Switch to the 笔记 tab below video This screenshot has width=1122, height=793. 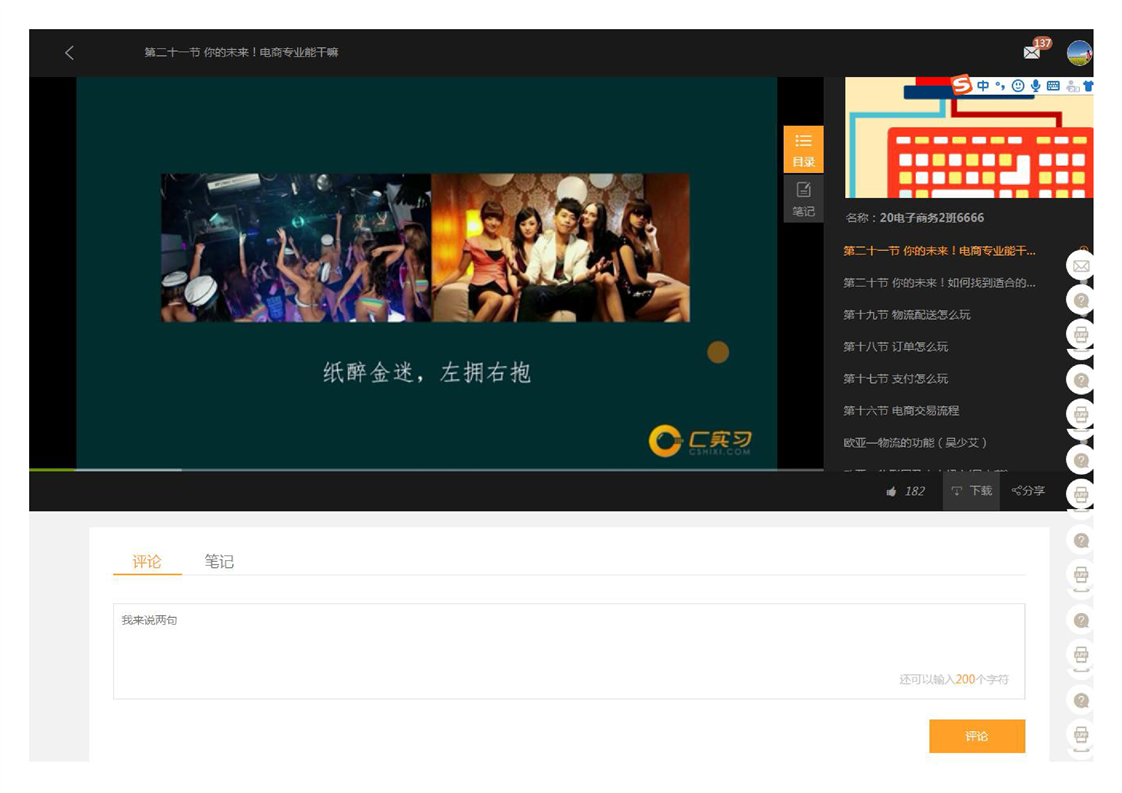coord(219,562)
